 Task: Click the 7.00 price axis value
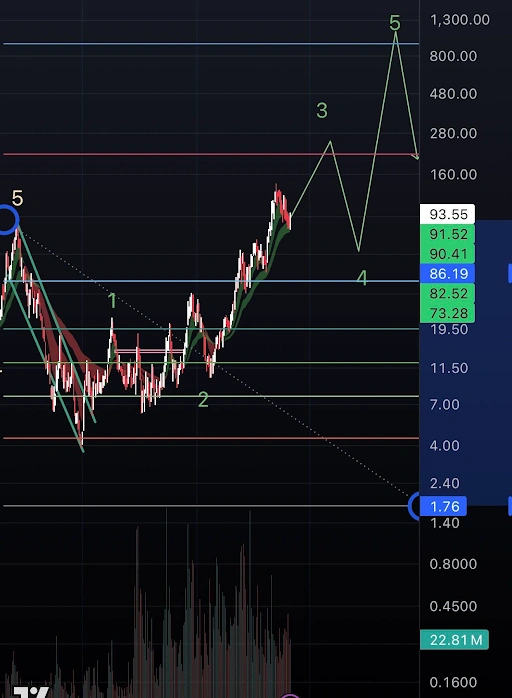point(444,405)
